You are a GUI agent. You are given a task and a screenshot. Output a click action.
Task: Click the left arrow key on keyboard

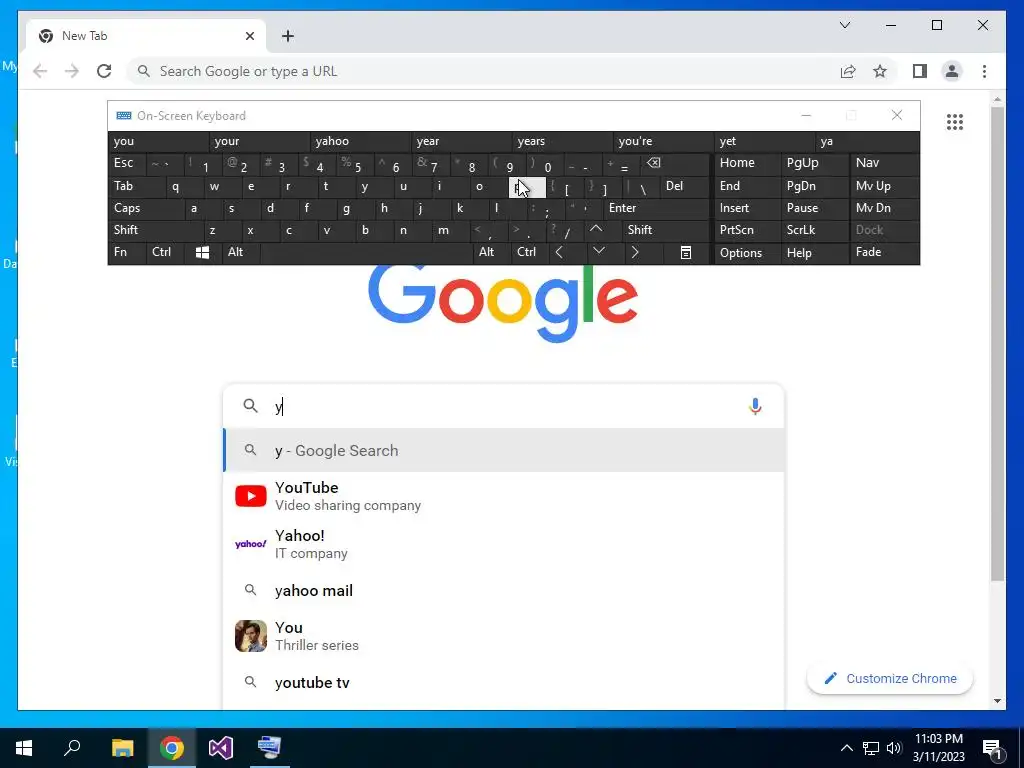pos(559,251)
